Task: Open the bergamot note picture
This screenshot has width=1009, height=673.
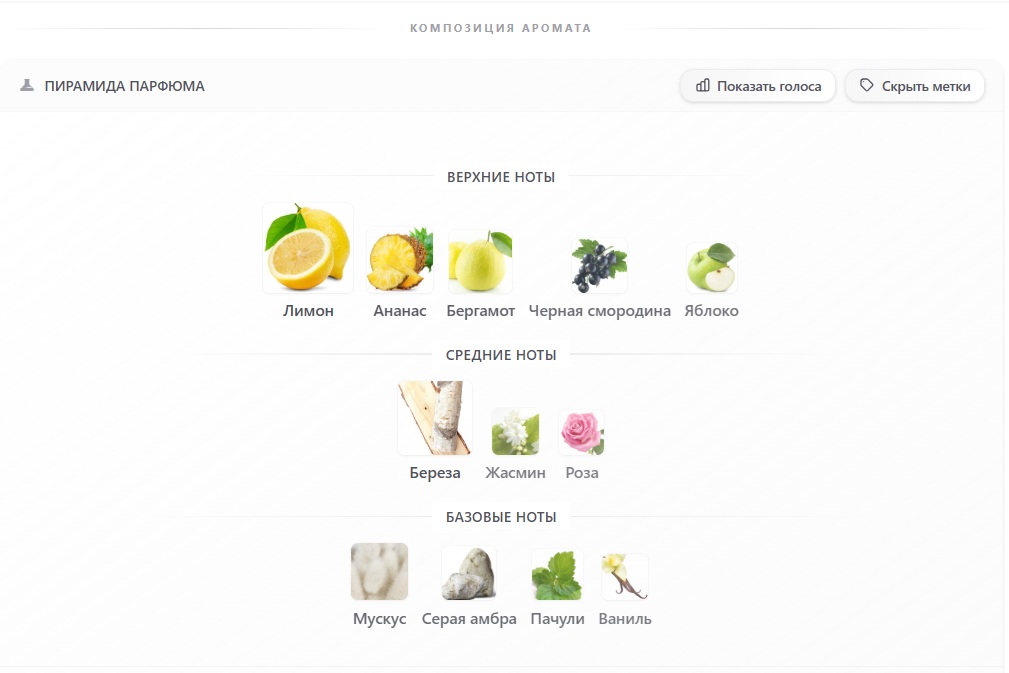Action: point(480,261)
